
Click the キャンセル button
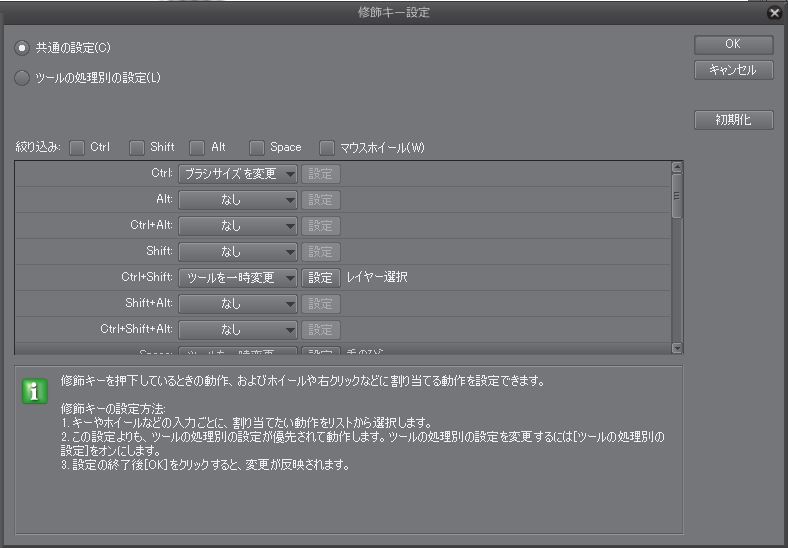coord(733,70)
